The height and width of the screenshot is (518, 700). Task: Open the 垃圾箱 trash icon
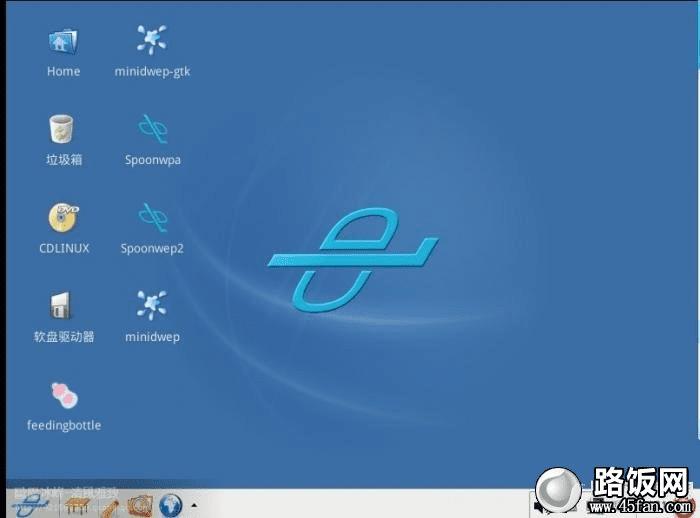61,129
